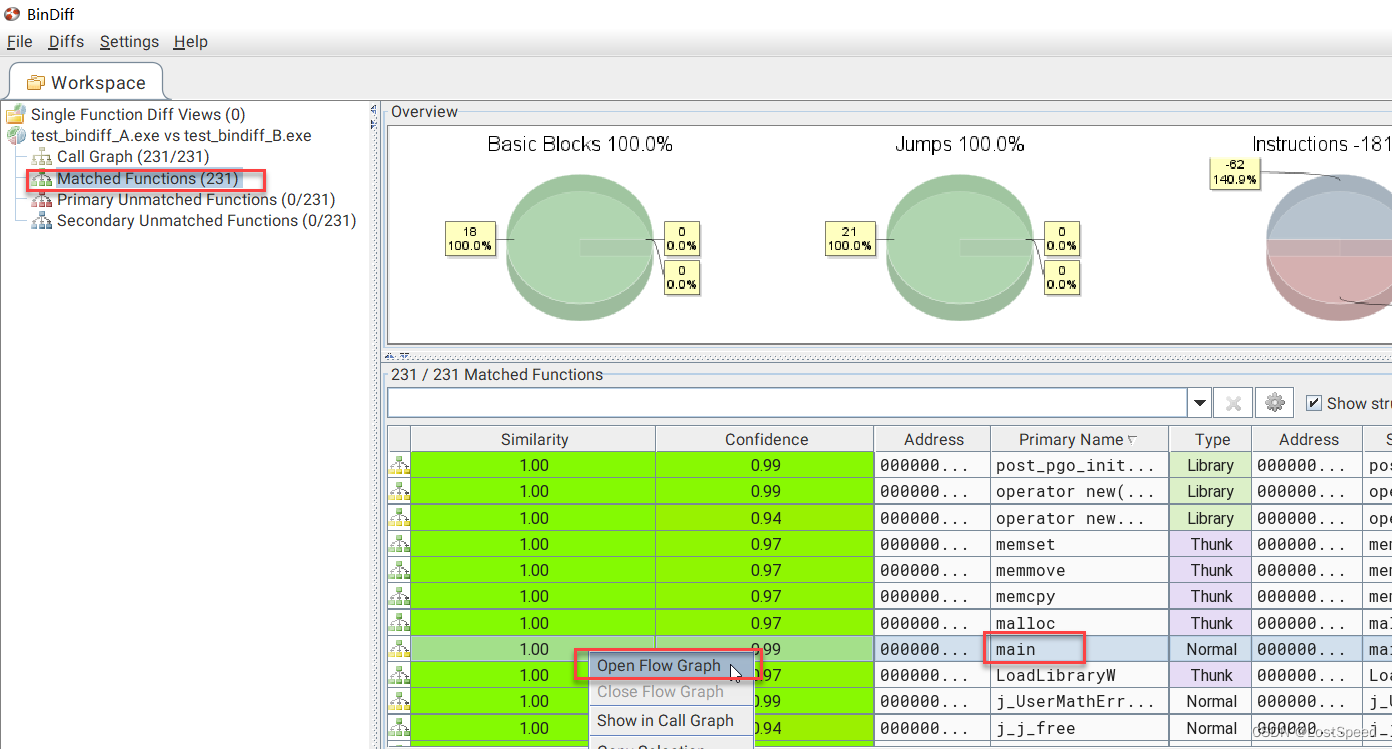The height and width of the screenshot is (749, 1392).
Task: Open the Settings menu
Action: 129,42
